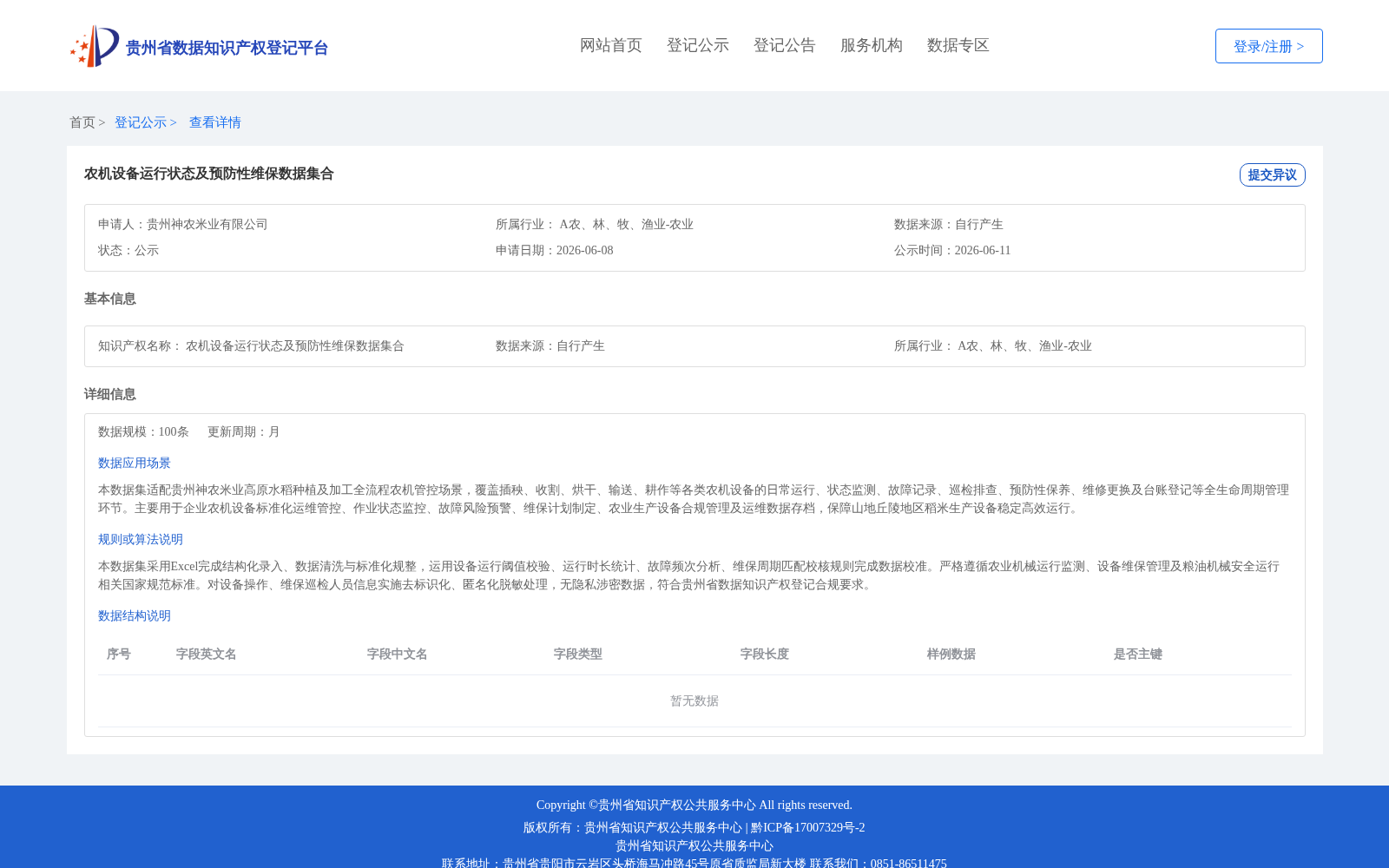Click 知识产权名称 field in the 基本信息 box

(251, 345)
